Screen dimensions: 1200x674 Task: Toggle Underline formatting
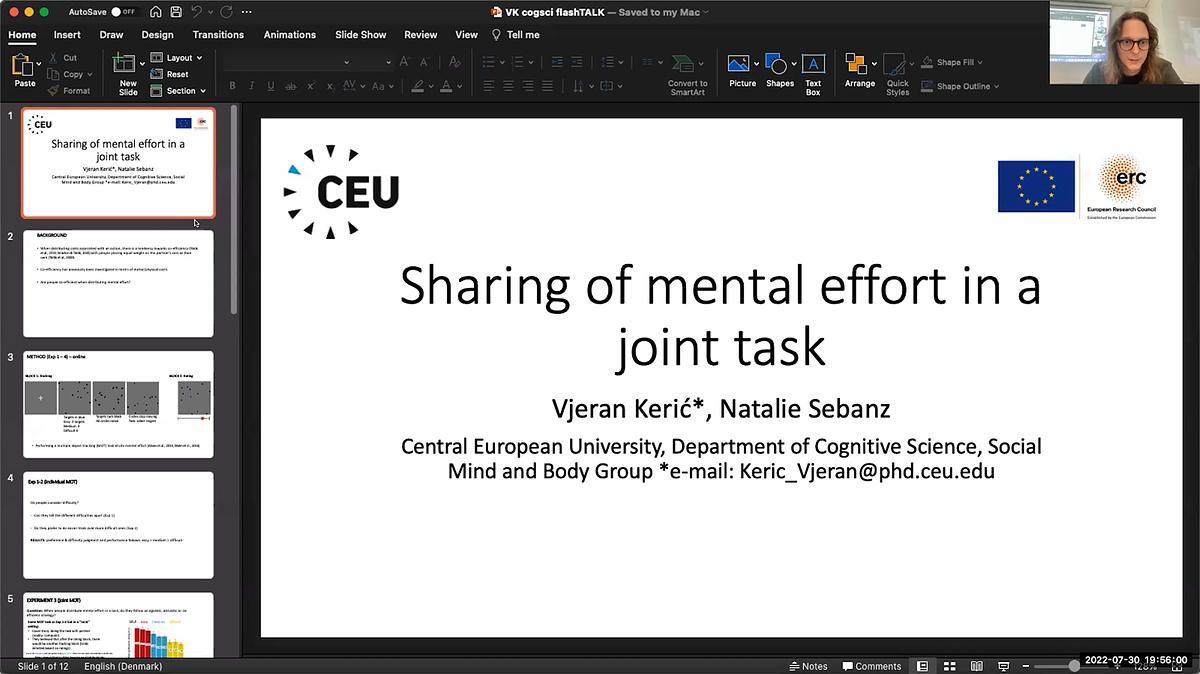coord(271,86)
